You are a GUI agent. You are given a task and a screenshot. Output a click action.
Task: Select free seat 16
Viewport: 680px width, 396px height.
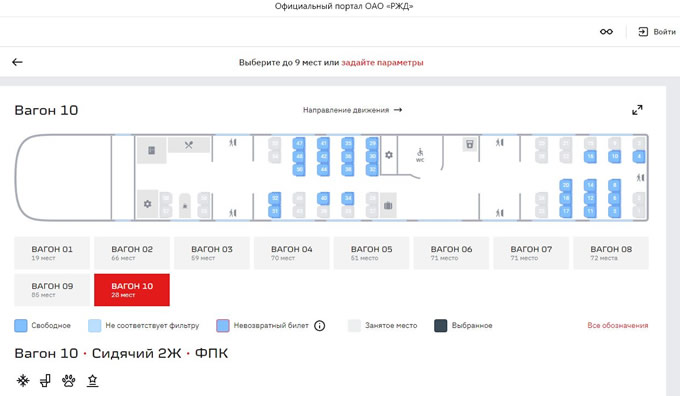[x=590, y=156]
